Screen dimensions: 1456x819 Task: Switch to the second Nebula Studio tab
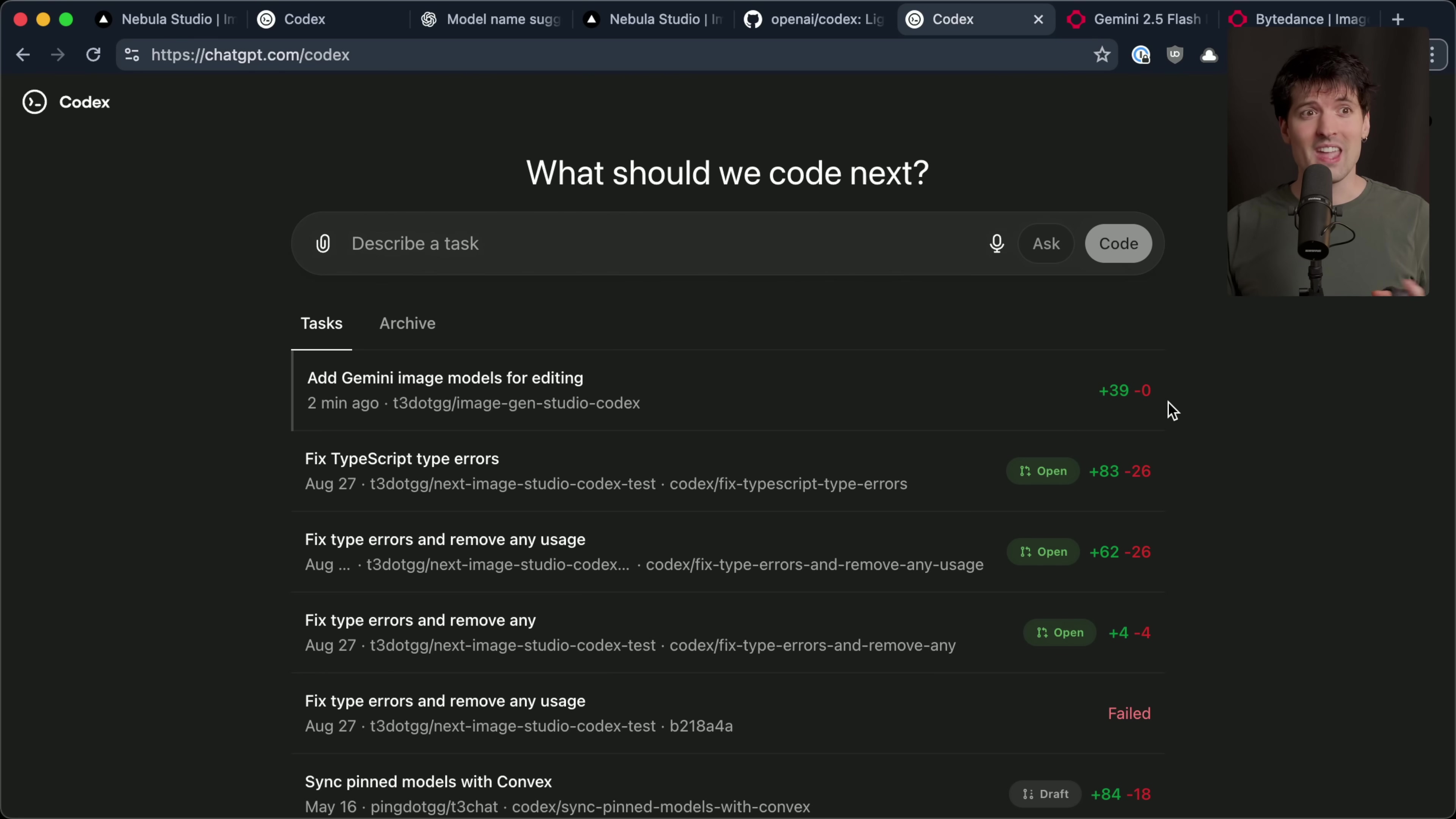pos(653,19)
